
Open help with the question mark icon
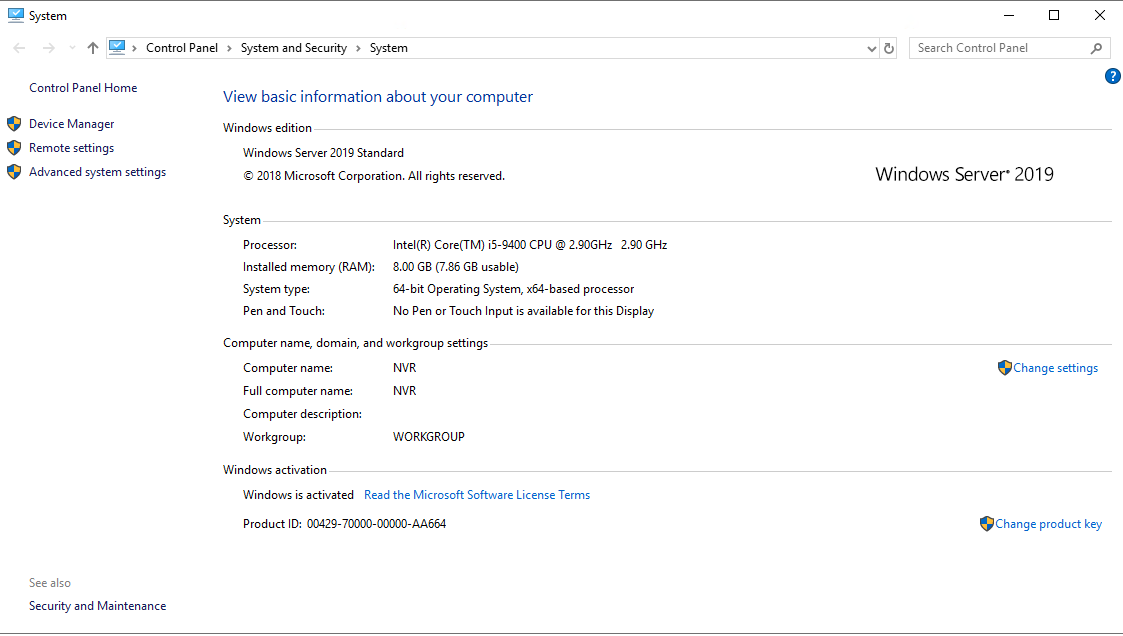click(x=1112, y=76)
